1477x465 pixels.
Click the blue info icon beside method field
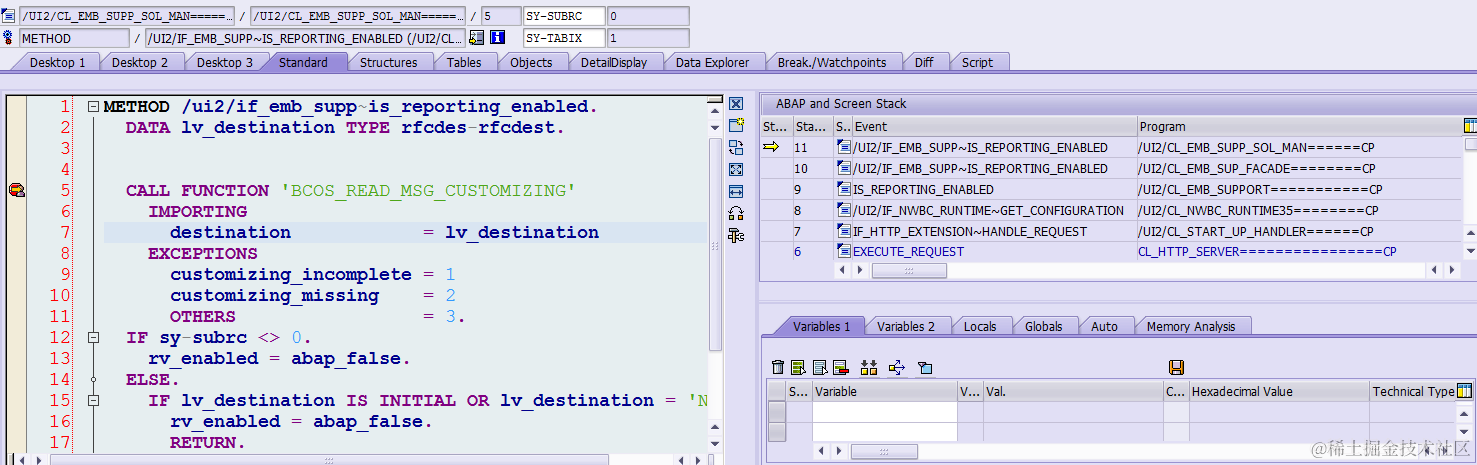[x=498, y=38]
